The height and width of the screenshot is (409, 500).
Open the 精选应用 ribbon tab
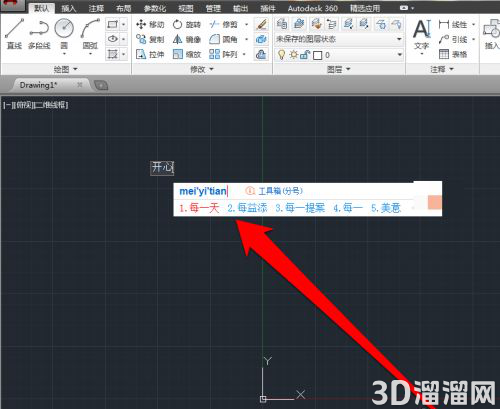click(365, 8)
